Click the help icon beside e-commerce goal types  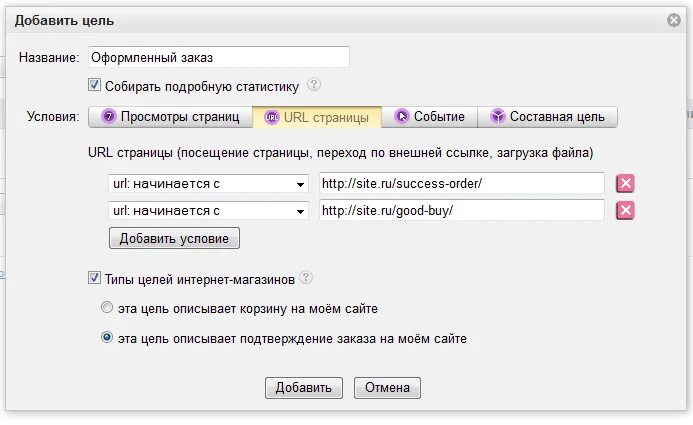pyautogui.click(x=306, y=278)
